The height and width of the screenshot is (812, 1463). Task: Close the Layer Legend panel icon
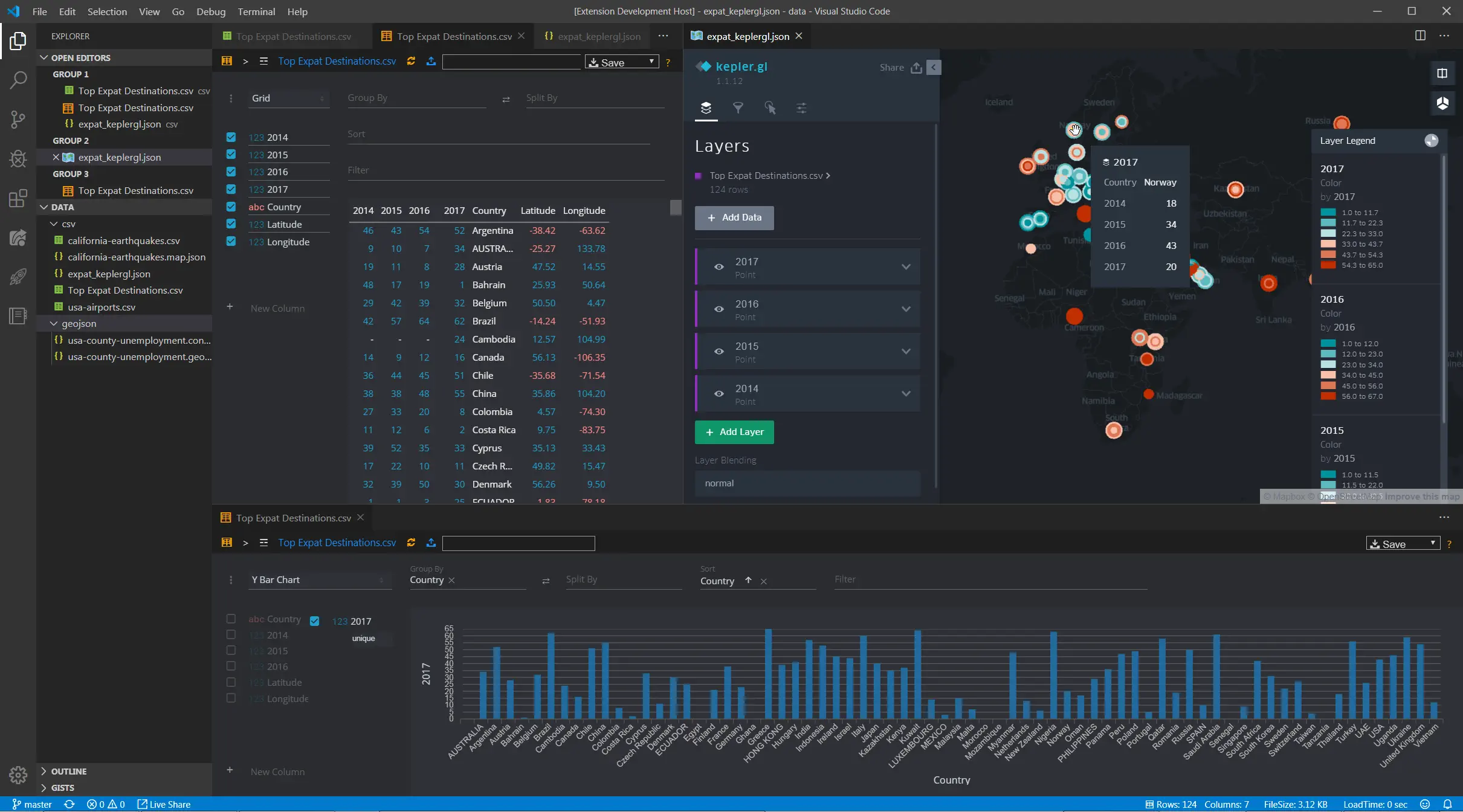click(x=1432, y=141)
